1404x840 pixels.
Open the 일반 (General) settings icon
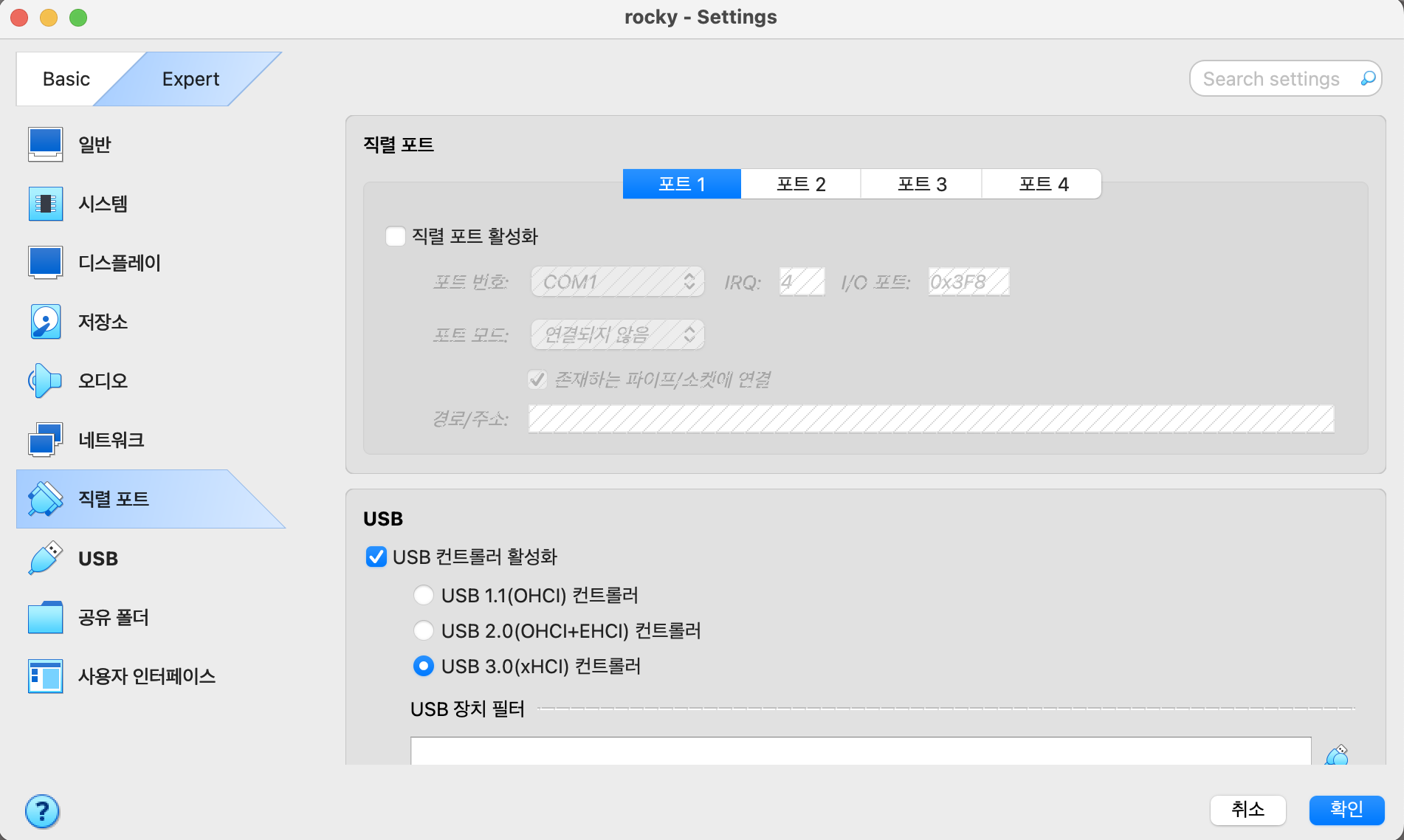[45, 144]
